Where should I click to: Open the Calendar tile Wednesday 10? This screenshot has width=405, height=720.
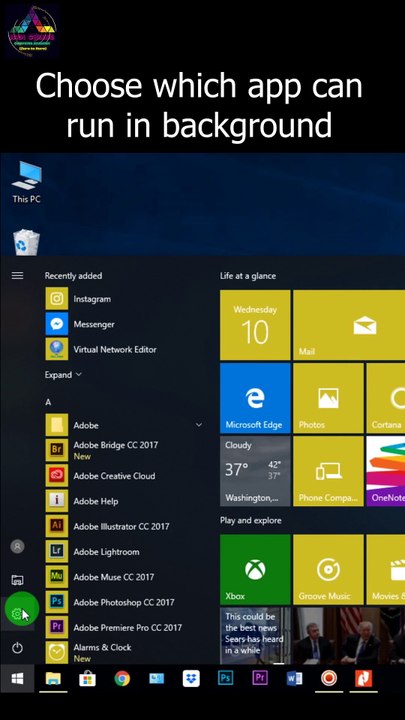pos(255,325)
